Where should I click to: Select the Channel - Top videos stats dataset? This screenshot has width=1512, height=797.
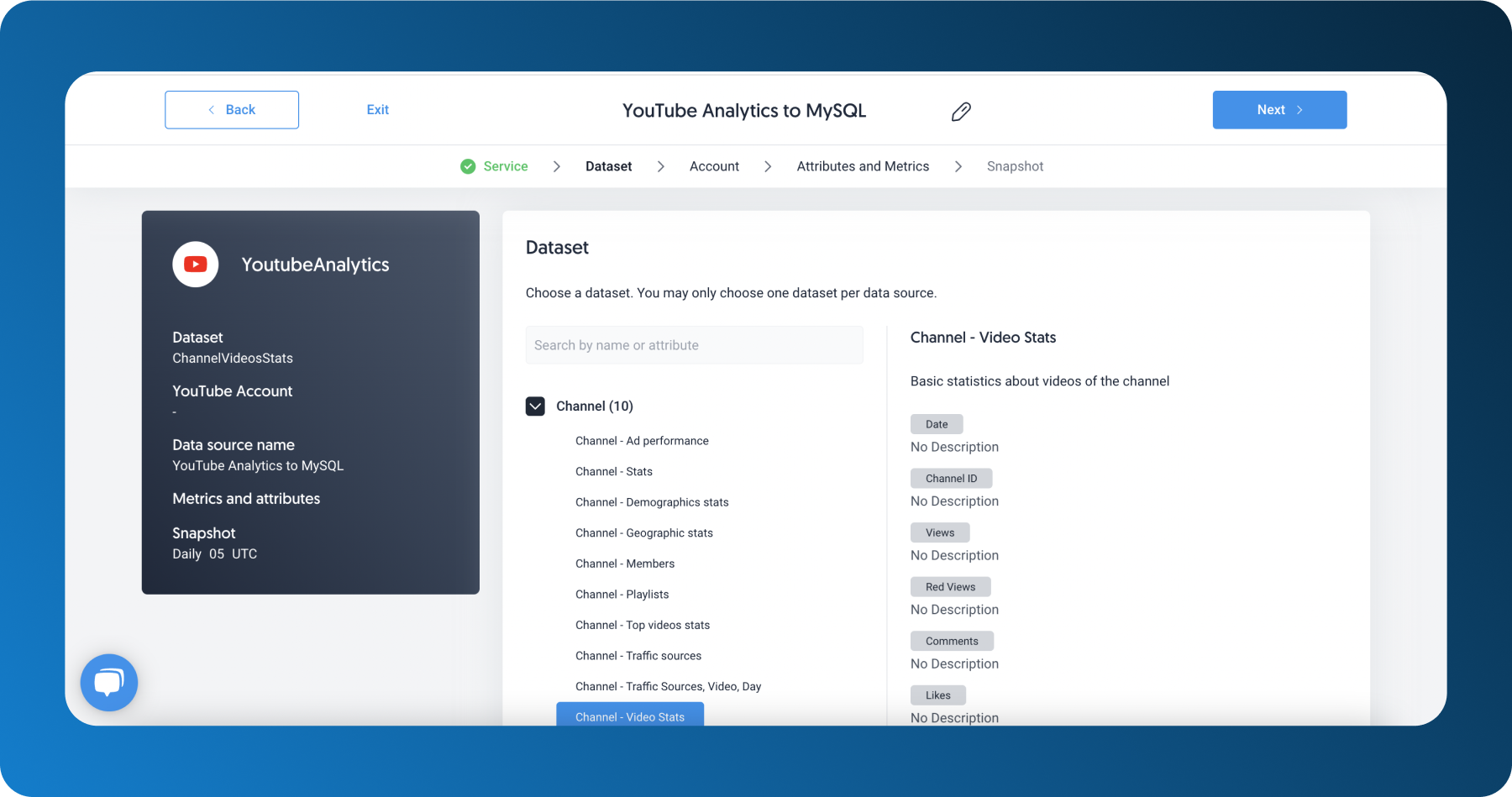click(643, 625)
